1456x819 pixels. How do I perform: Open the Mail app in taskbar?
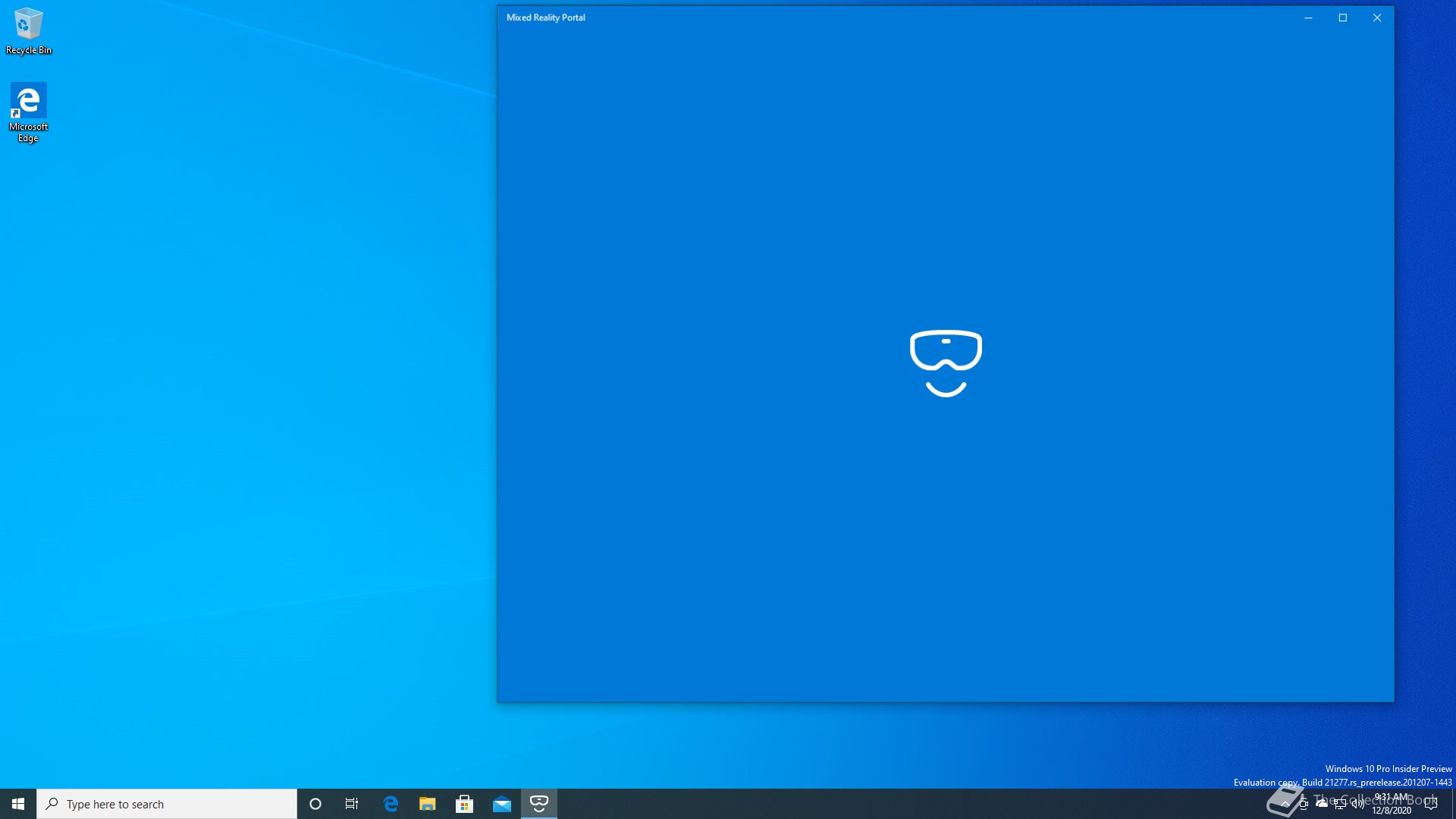click(502, 804)
